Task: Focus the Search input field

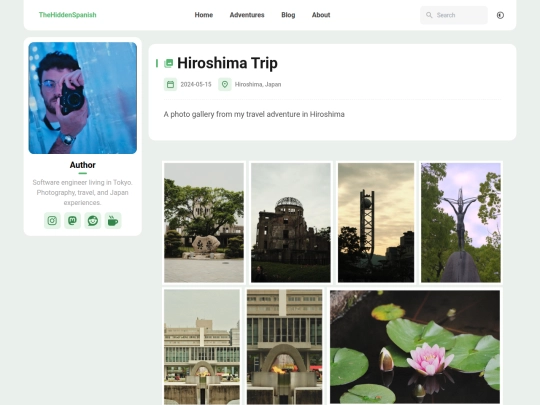Action: 454,15
